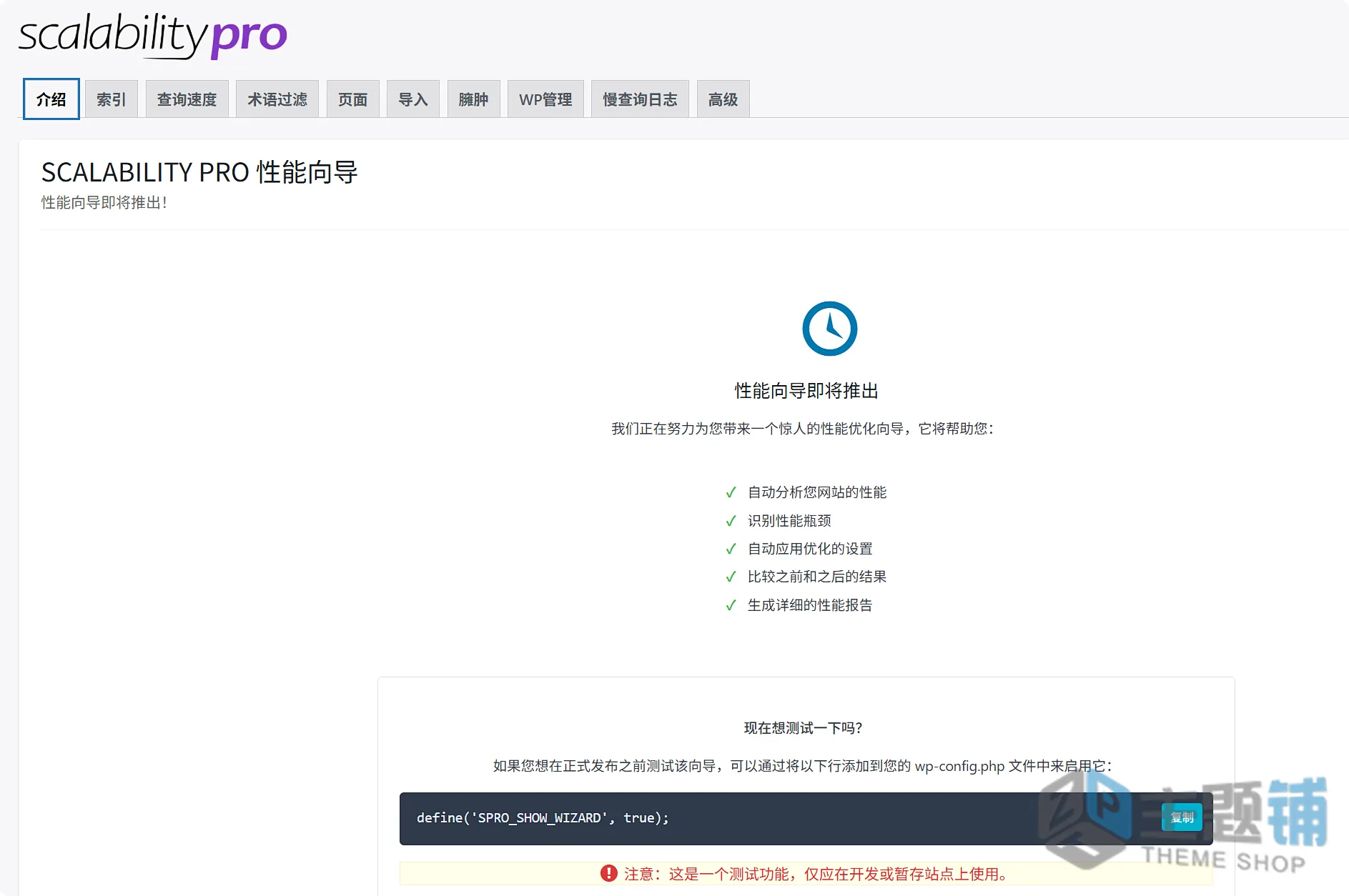Click the checkmark beside 比较之前和之后的结果

731,577
